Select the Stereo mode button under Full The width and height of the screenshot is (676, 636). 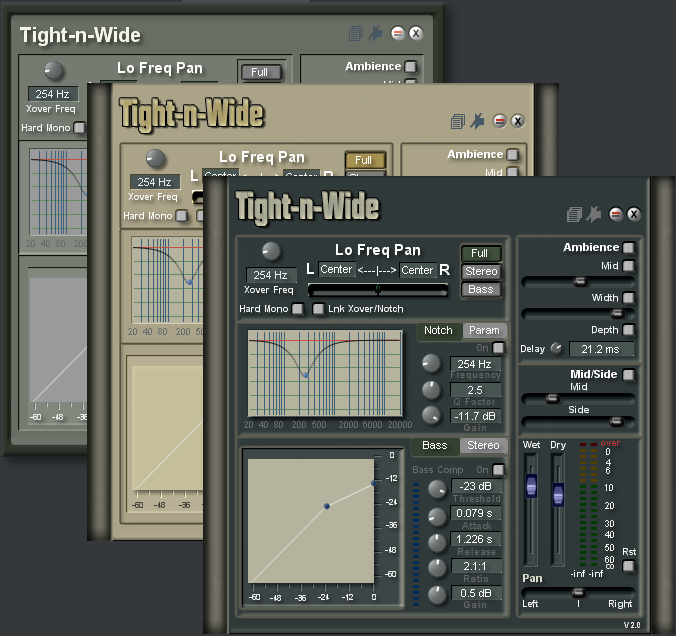[x=481, y=271]
